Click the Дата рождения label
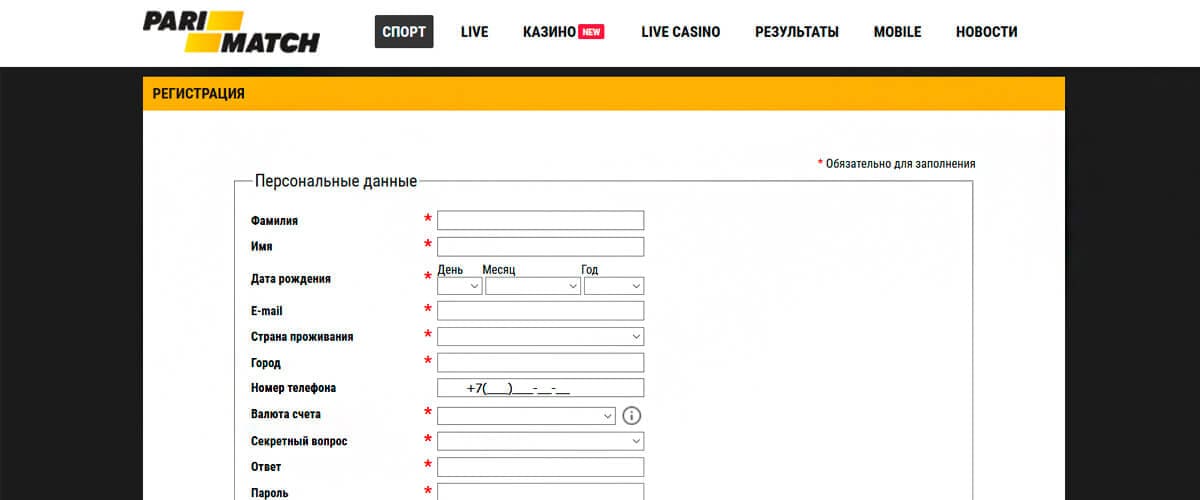1200x500 pixels. click(291, 279)
